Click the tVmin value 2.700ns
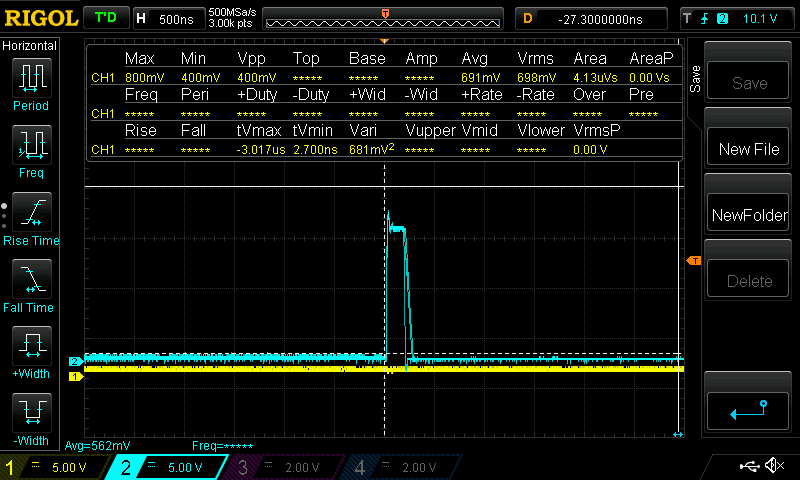The height and width of the screenshot is (480, 800). coord(315,149)
